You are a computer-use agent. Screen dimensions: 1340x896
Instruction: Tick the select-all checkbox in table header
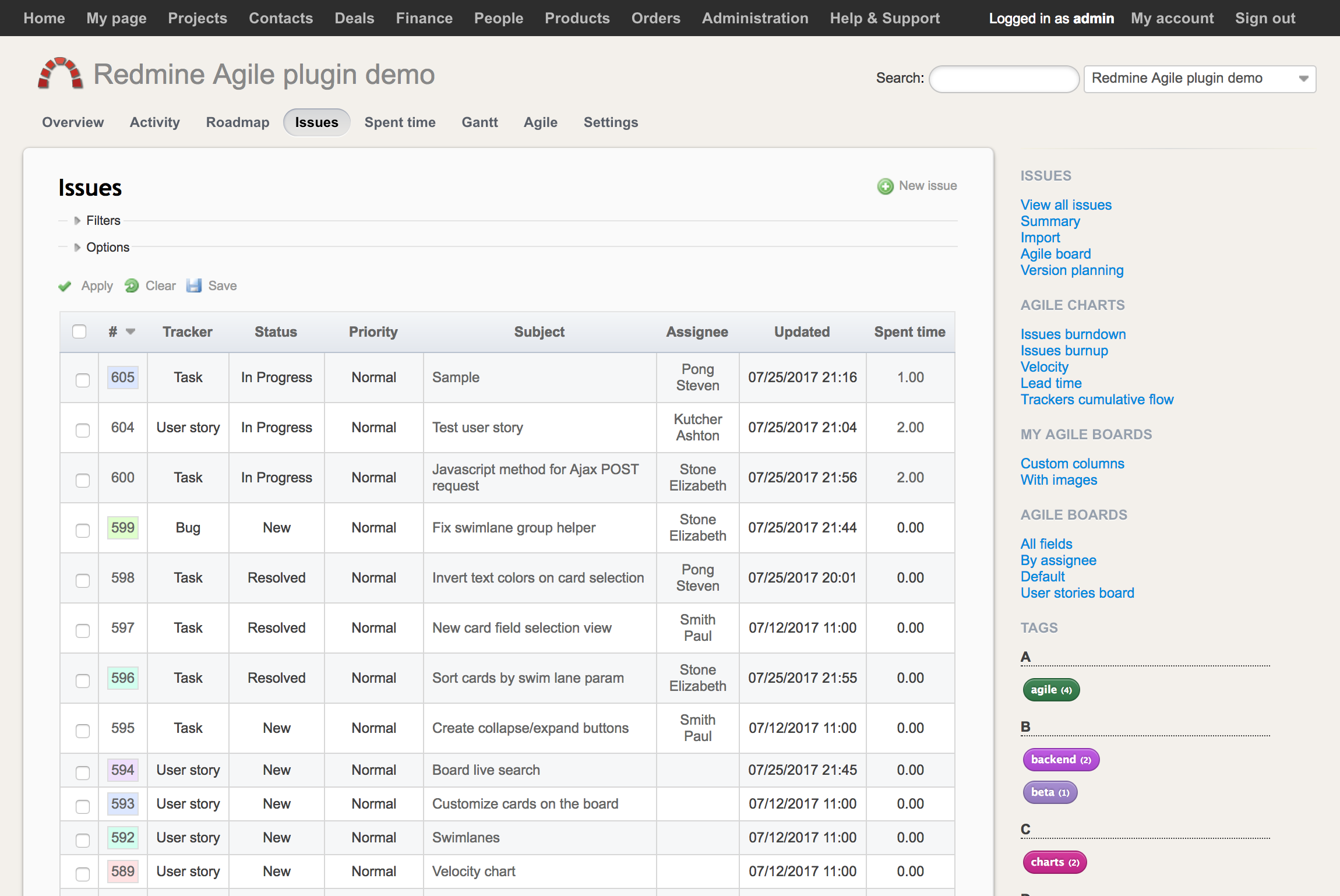coord(79,331)
